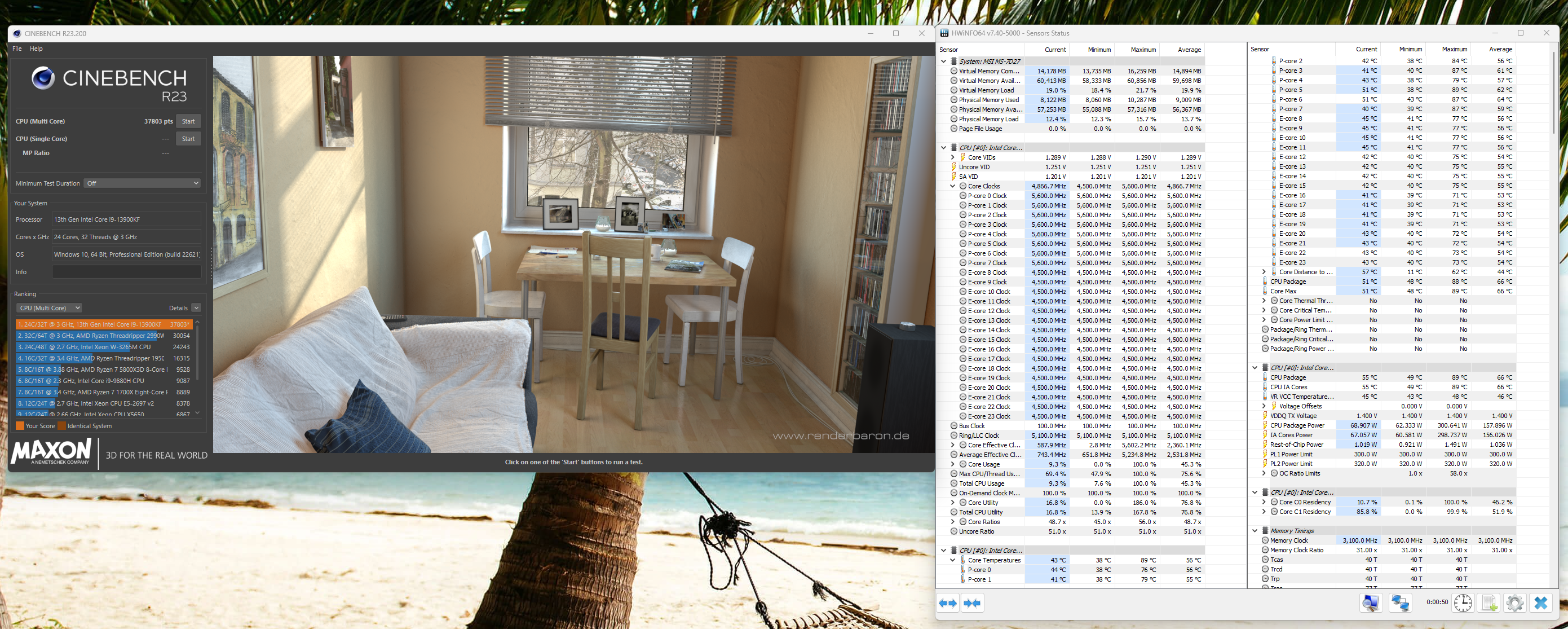Screen dimensions: 1568x629
Task: Collapse the Core Clocks tree node
Action: [953, 186]
